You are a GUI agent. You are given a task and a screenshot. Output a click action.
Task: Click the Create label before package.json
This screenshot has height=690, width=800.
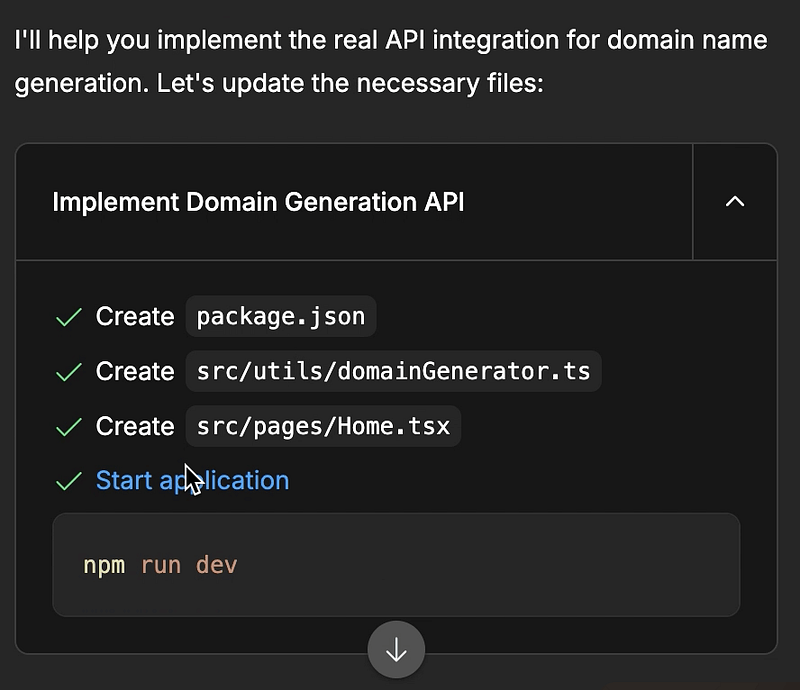point(134,317)
